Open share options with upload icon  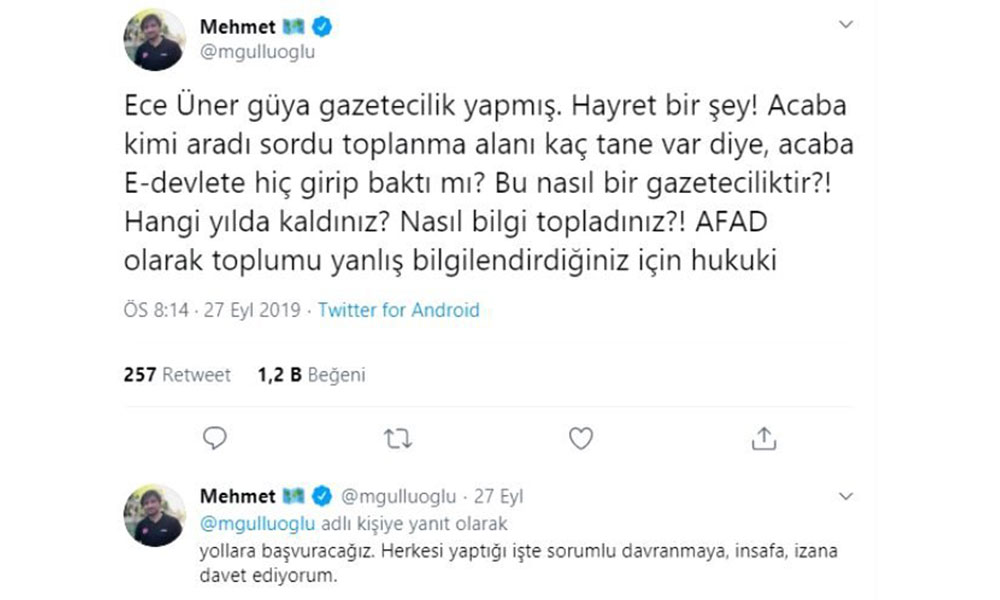pos(763,438)
